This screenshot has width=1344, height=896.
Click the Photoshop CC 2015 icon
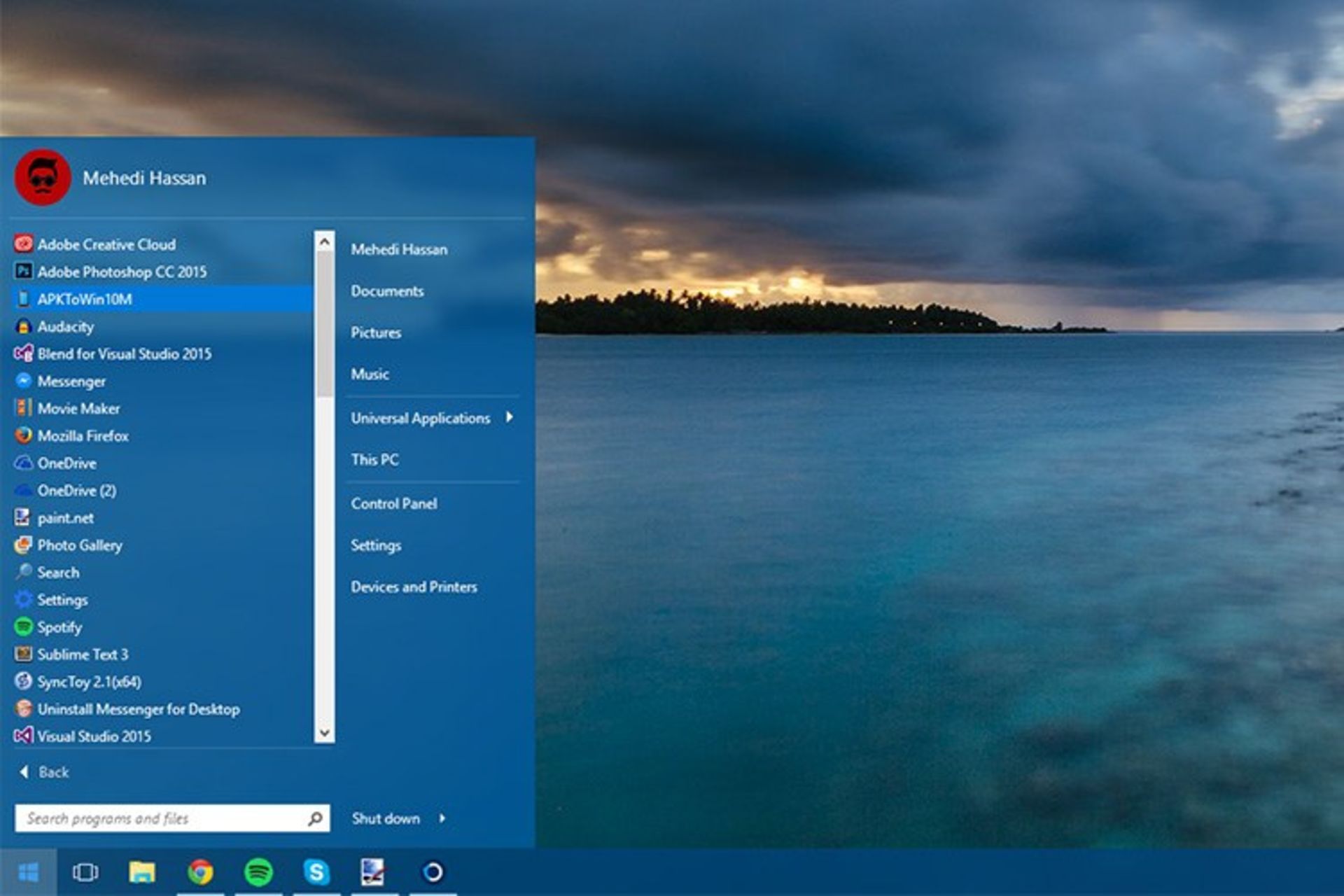[24, 271]
